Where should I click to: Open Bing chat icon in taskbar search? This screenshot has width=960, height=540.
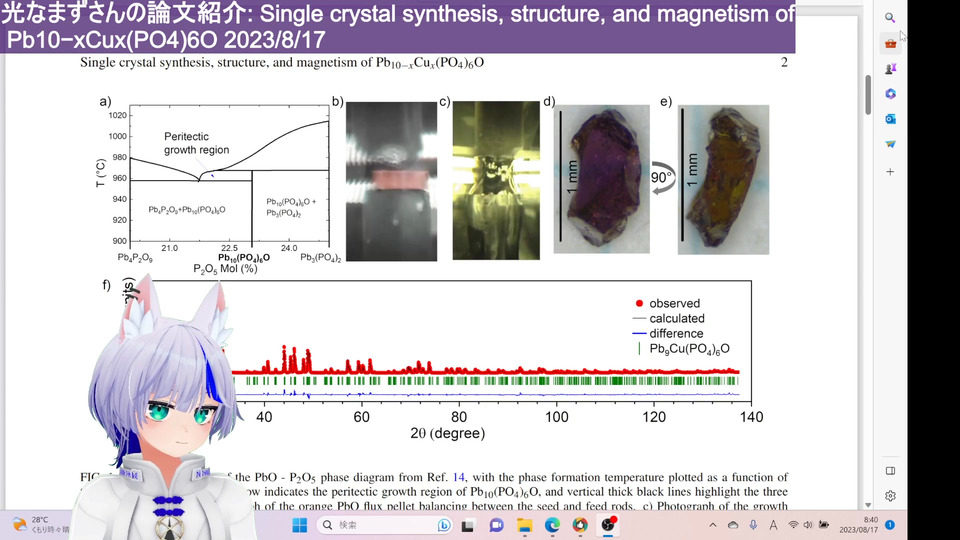pos(444,525)
